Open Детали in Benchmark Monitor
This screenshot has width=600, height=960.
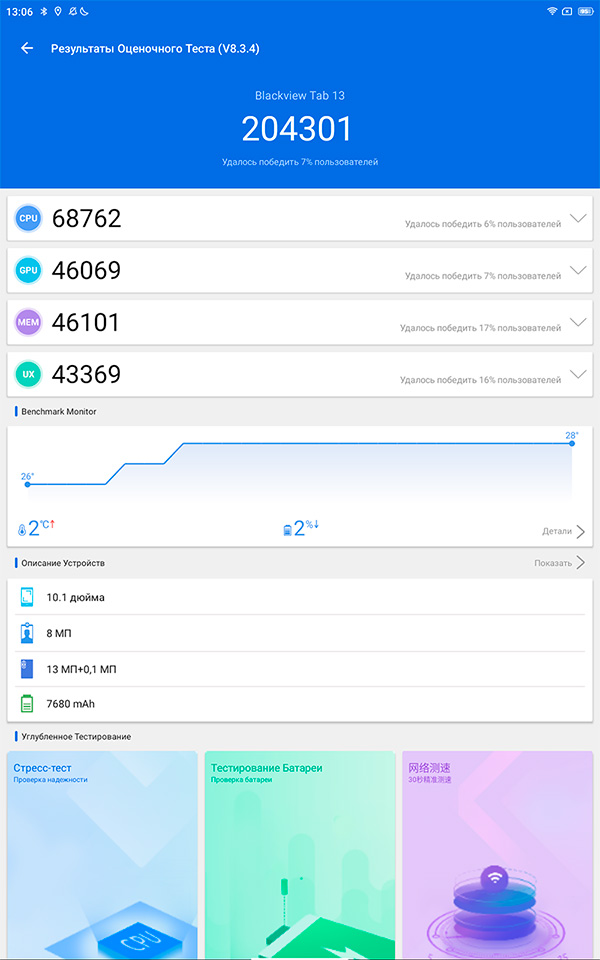point(563,531)
